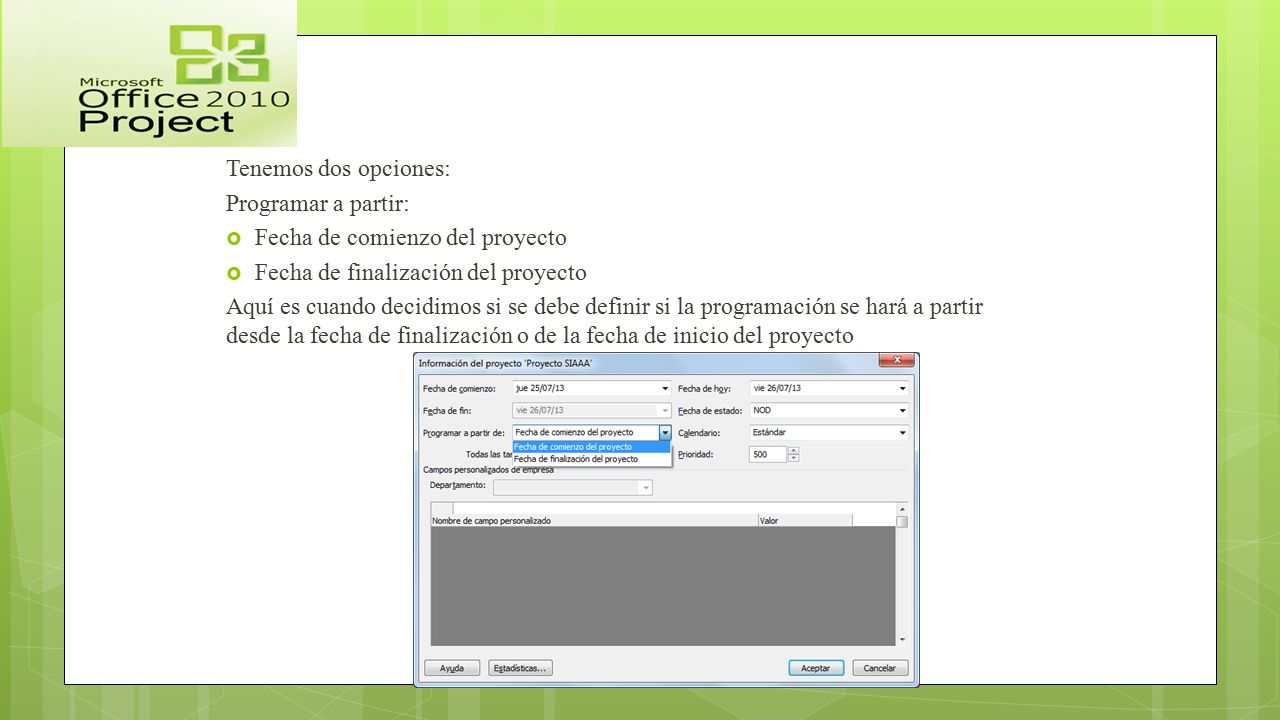Open the Fecha de comienzo date dropdown

(x=665, y=388)
